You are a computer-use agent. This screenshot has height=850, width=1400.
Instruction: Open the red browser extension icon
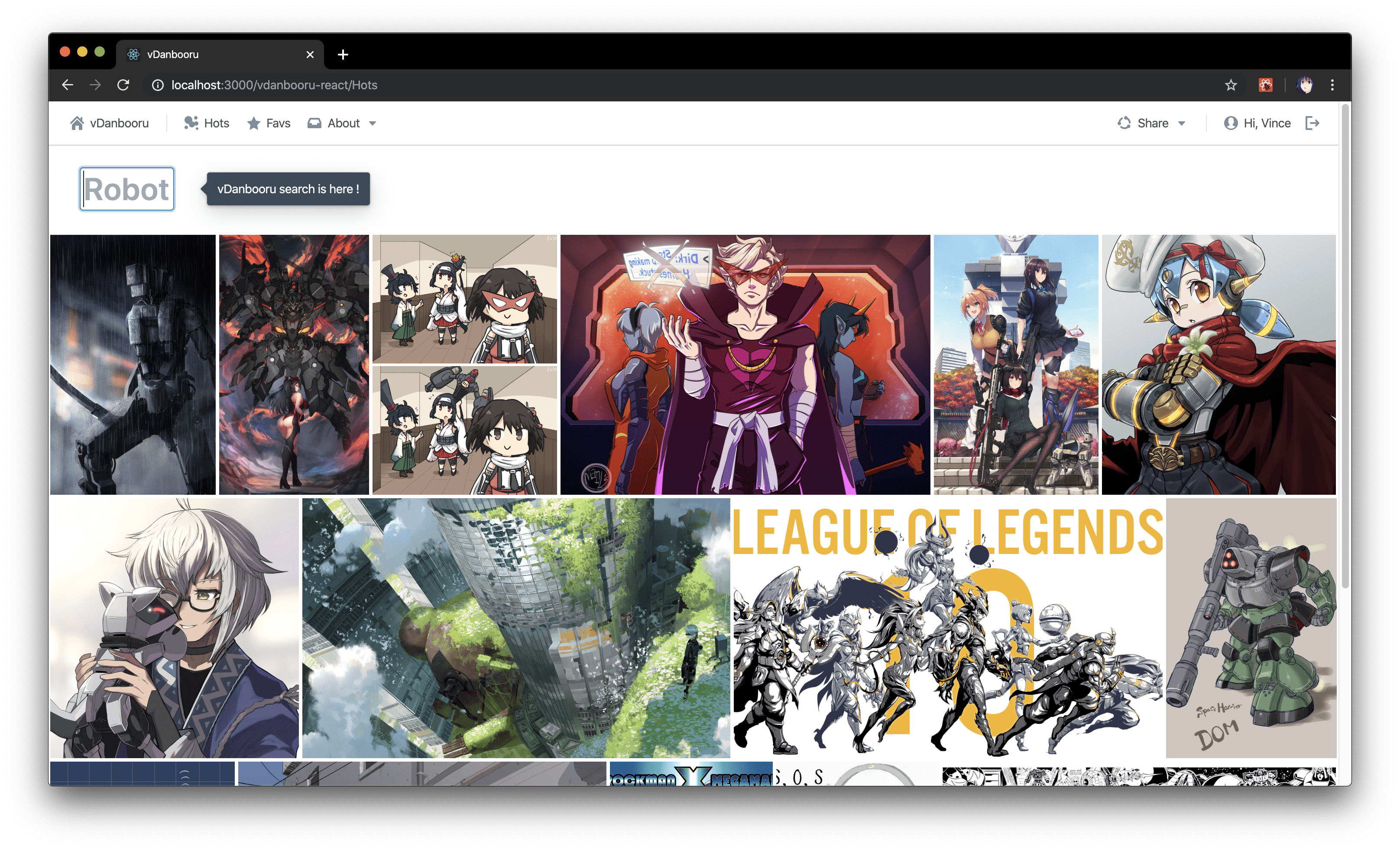point(1265,85)
